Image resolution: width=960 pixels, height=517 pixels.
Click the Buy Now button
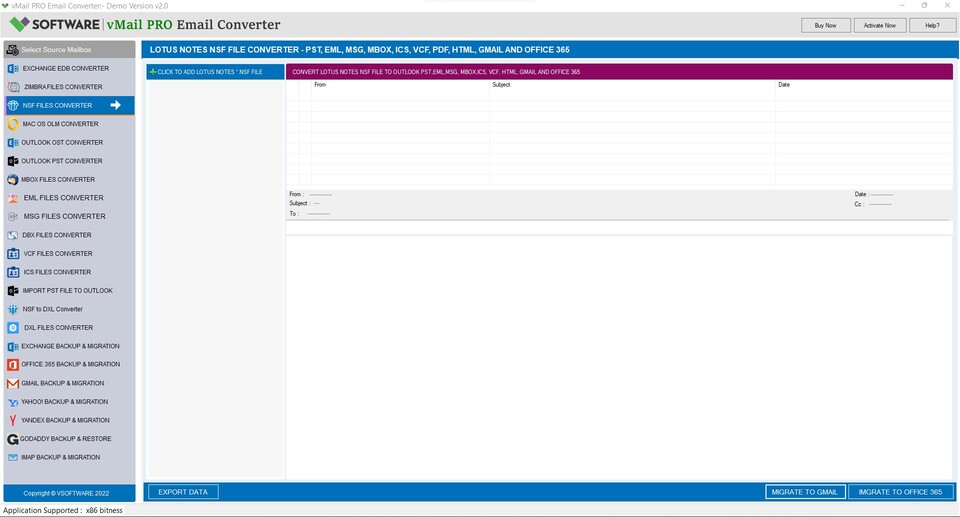tap(825, 25)
